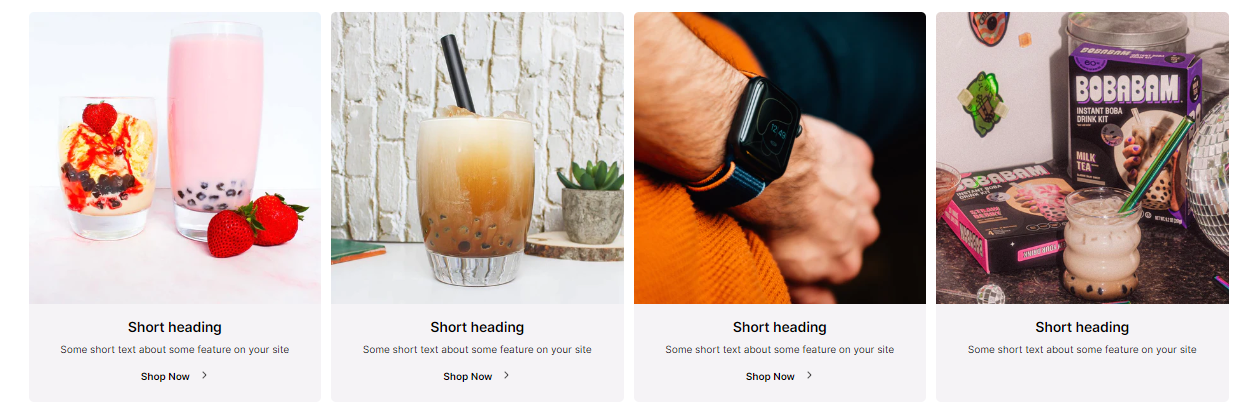This screenshot has width=1254, height=417.
Task: Click the chevron next to Shop Now under iced coffee boba
Action: point(506,376)
